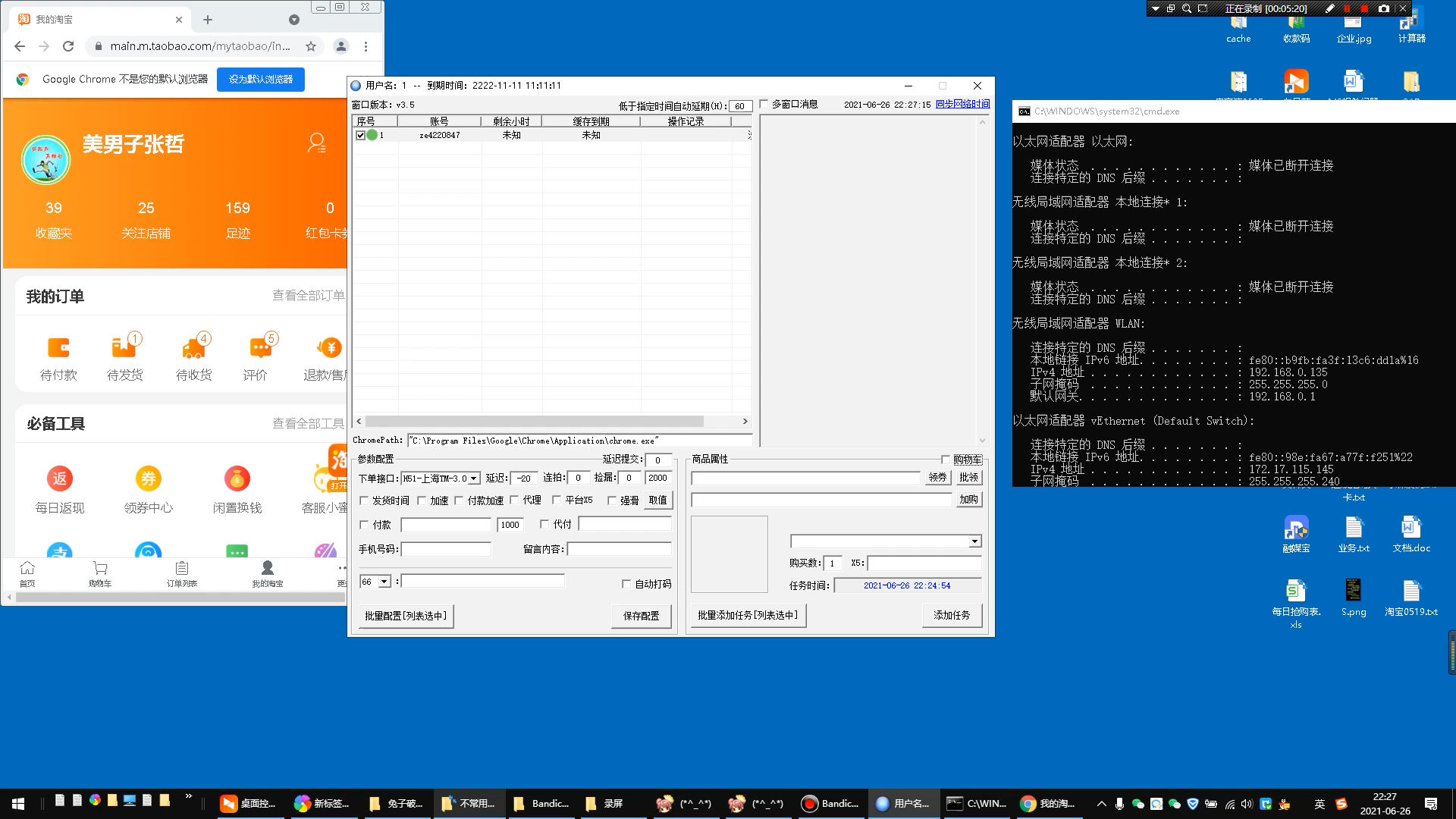Click Chrome back arrow
The width and height of the screenshot is (1456, 819).
[20, 46]
